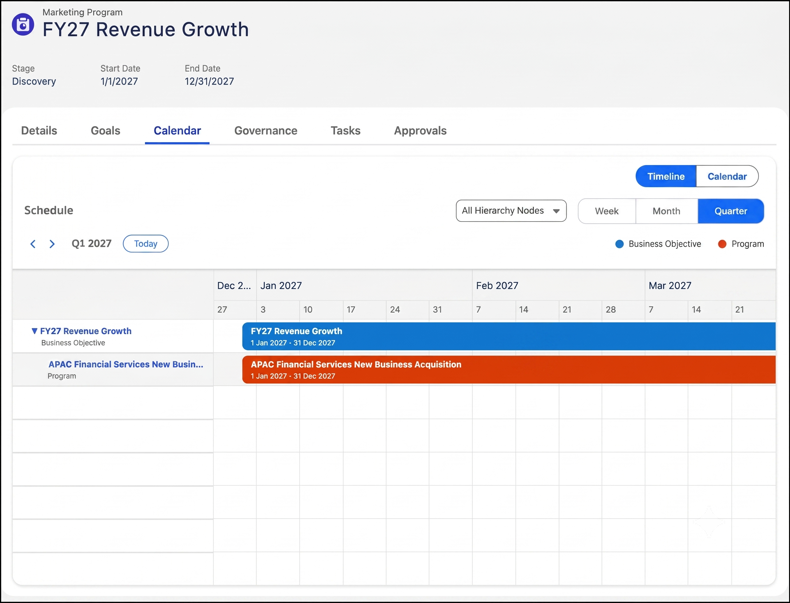Click the FY27 Revenue Growth page title
790x603 pixels.
[146, 29]
